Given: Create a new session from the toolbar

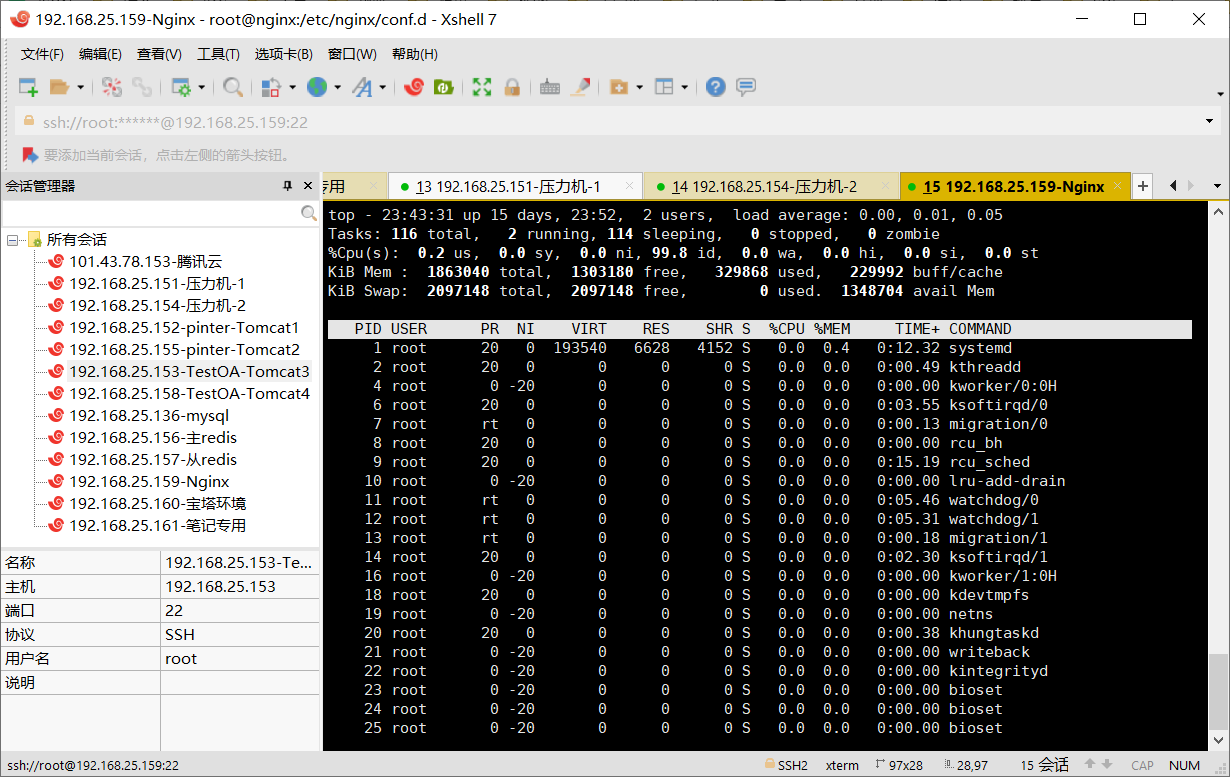Looking at the screenshot, I should pos(28,87).
